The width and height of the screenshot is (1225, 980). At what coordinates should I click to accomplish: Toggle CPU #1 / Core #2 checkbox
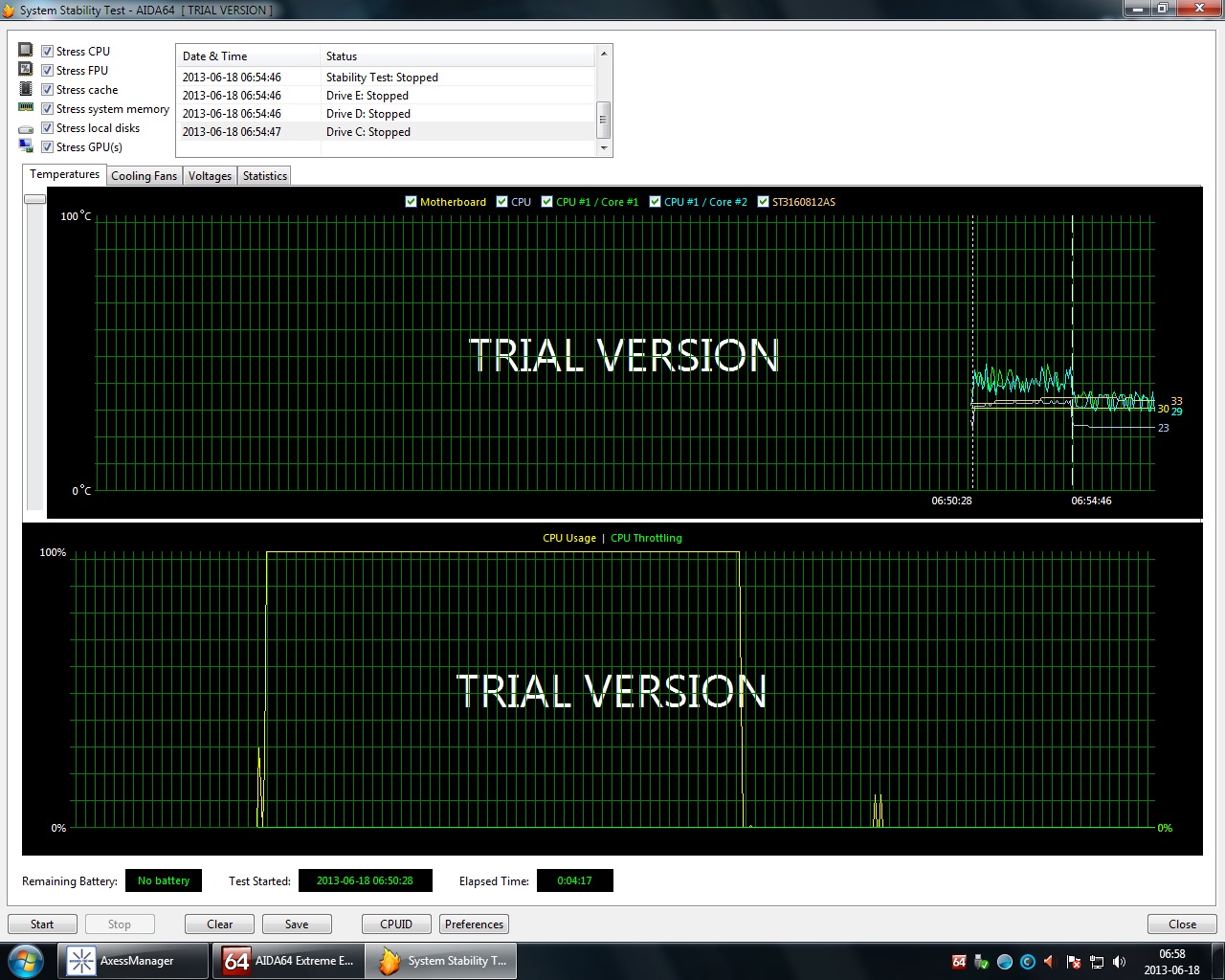[656, 202]
